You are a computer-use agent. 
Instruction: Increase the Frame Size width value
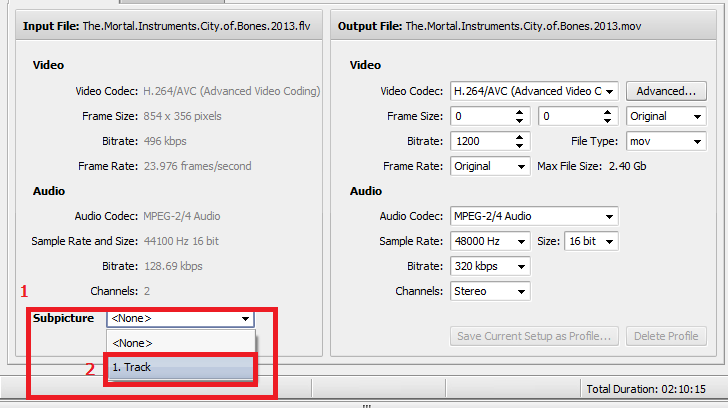coord(520,112)
